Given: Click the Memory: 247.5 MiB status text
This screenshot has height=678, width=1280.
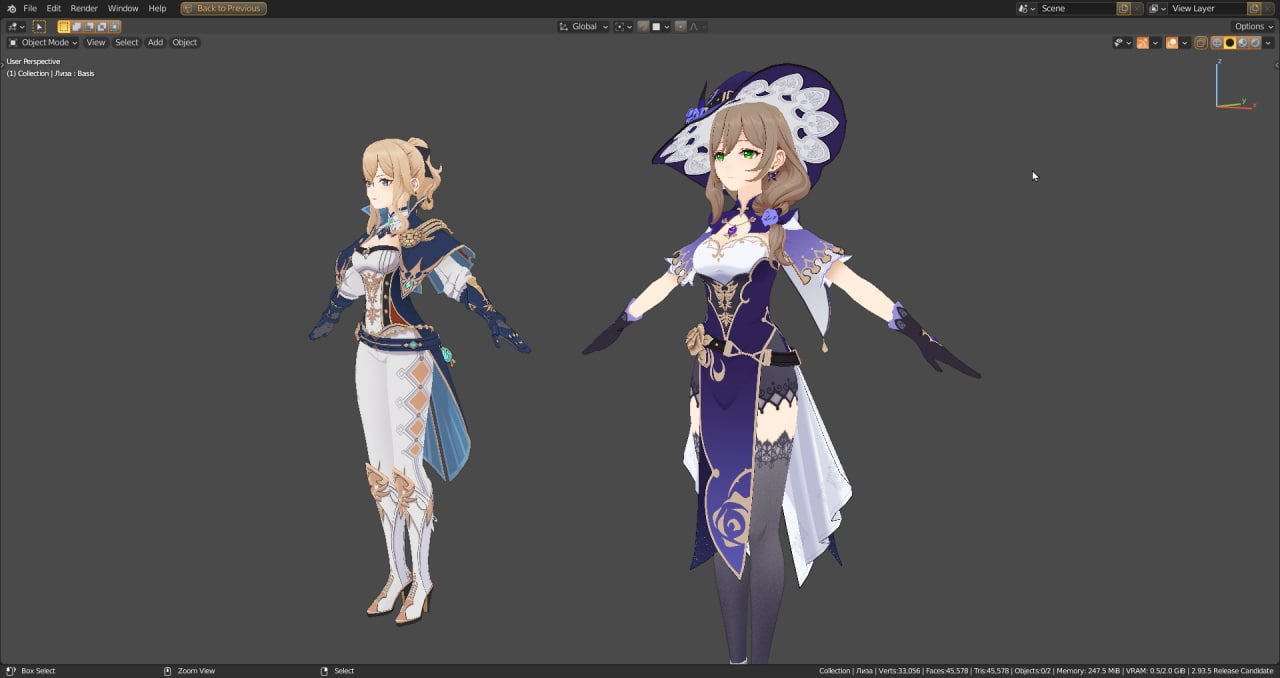Looking at the screenshot, I should point(1089,671).
